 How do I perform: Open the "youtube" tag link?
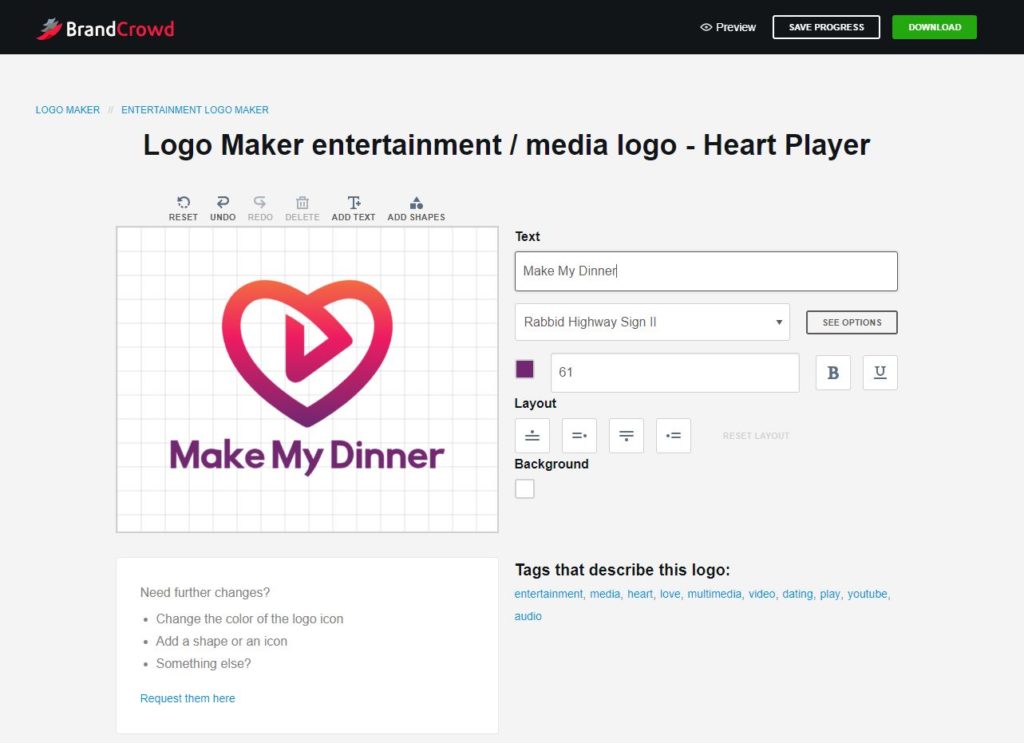867,594
